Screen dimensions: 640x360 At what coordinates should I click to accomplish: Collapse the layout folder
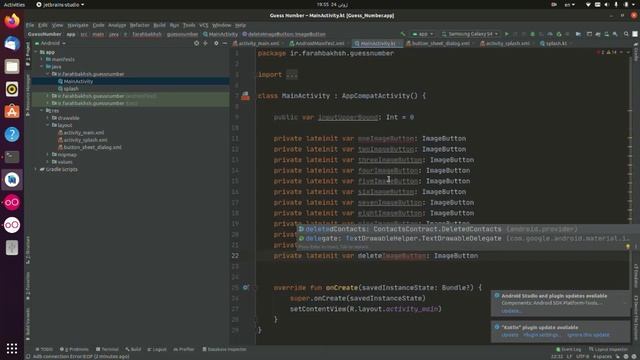tap(48, 125)
